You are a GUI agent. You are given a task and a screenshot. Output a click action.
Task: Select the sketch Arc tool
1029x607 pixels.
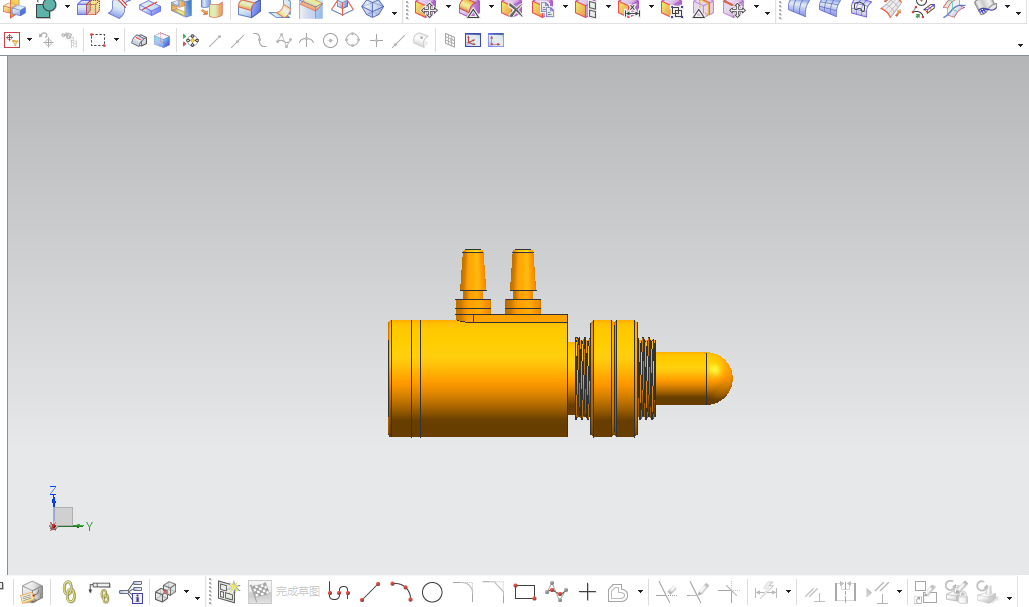(x=401, y=593)
